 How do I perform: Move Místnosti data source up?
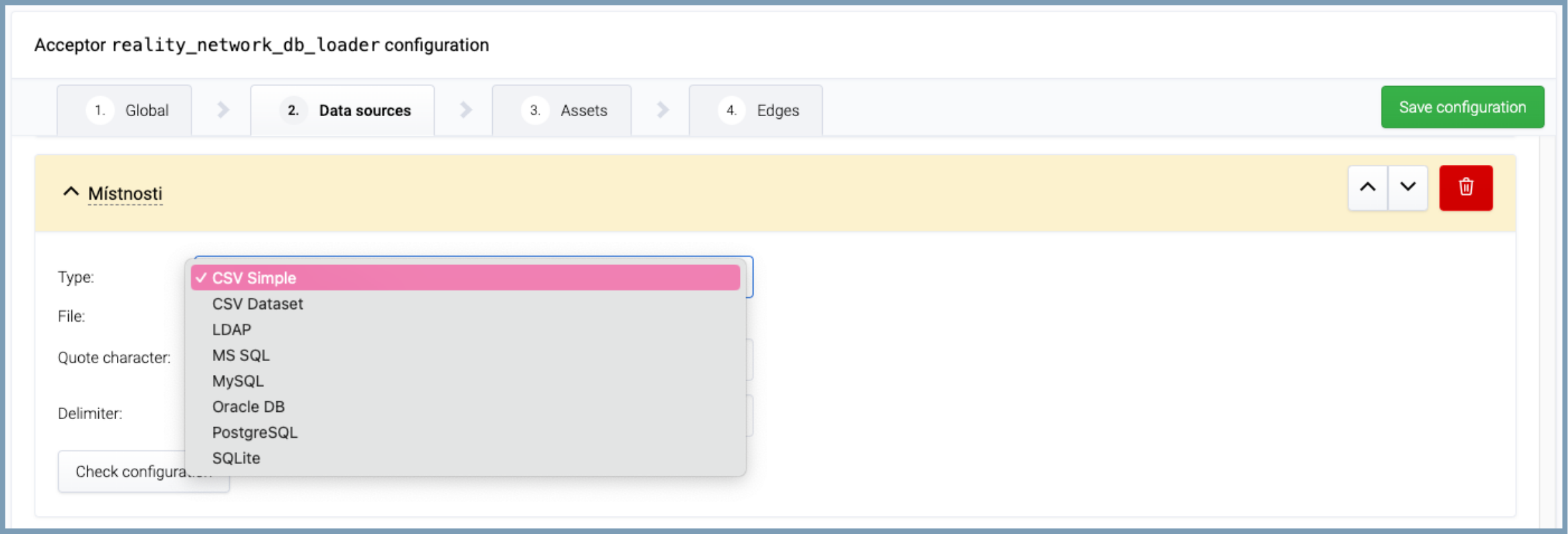[1367, 188]
